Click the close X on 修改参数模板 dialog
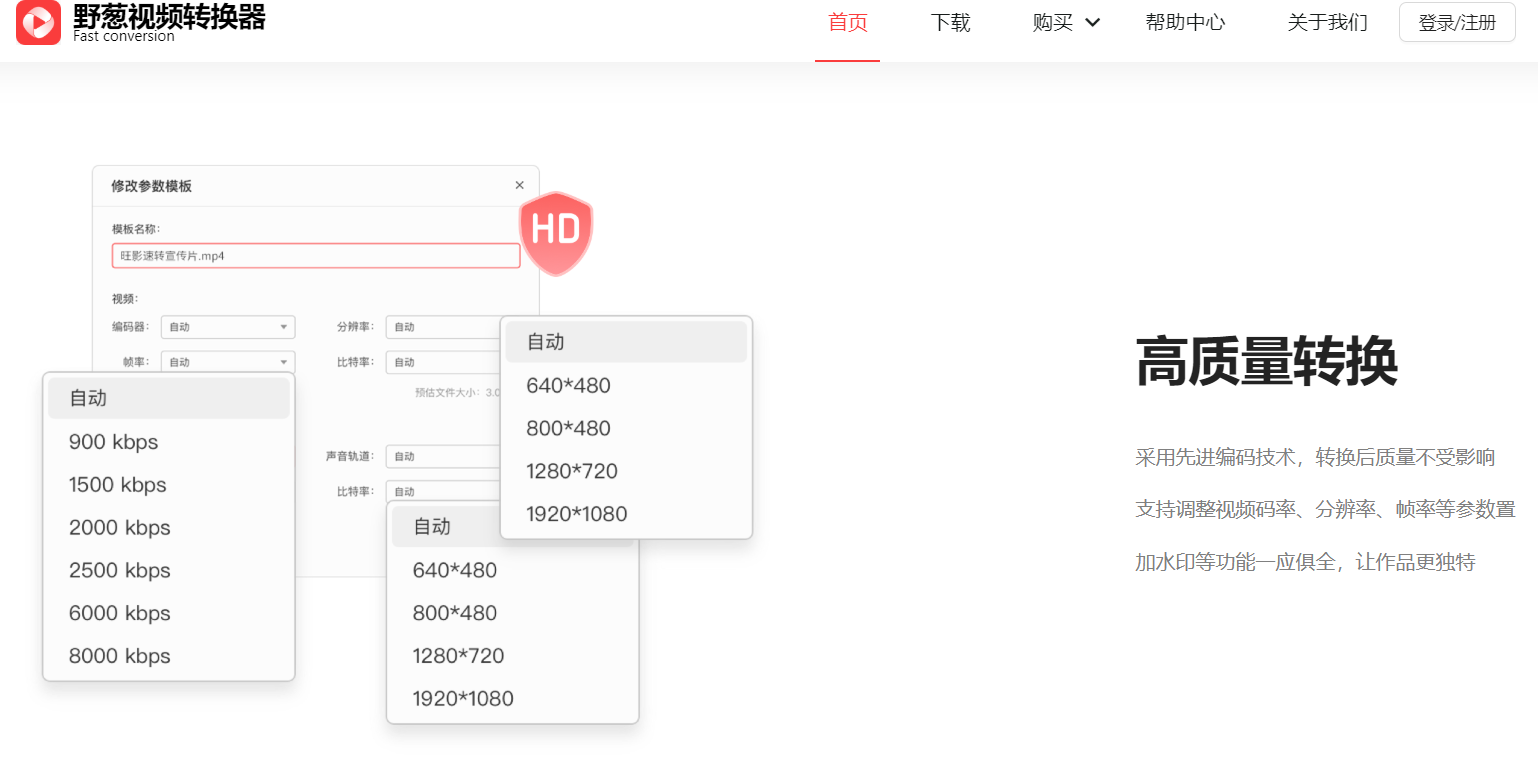1538x773 pixels. pos(519,185)
